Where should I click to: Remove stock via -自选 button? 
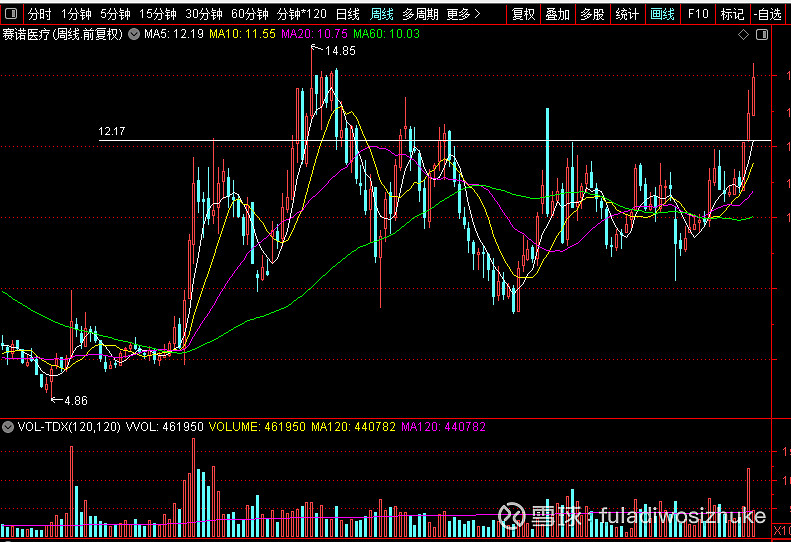point(768,14)
